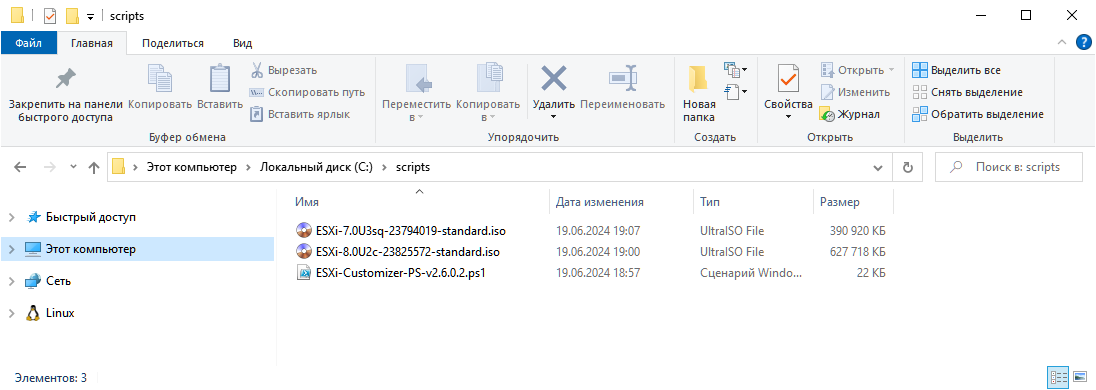This screenshot has width=1096, height=390.
Task: Collapse the ribbon with chevron
Action: (x=1062, y=43)
